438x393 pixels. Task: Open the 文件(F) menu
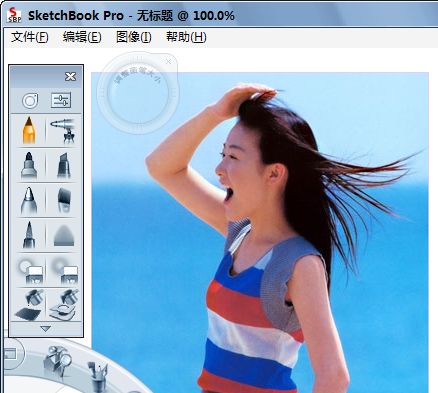click(30, 37)
